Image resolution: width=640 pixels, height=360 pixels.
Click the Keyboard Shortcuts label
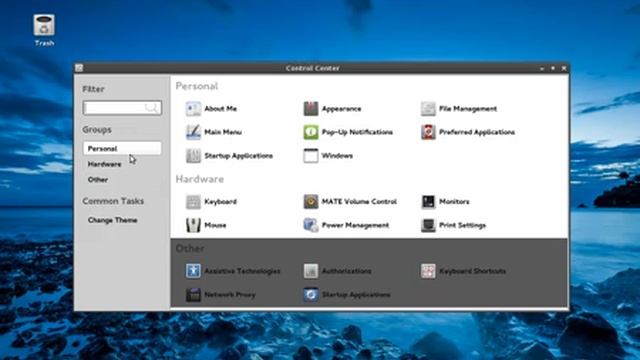pos(472,271)
